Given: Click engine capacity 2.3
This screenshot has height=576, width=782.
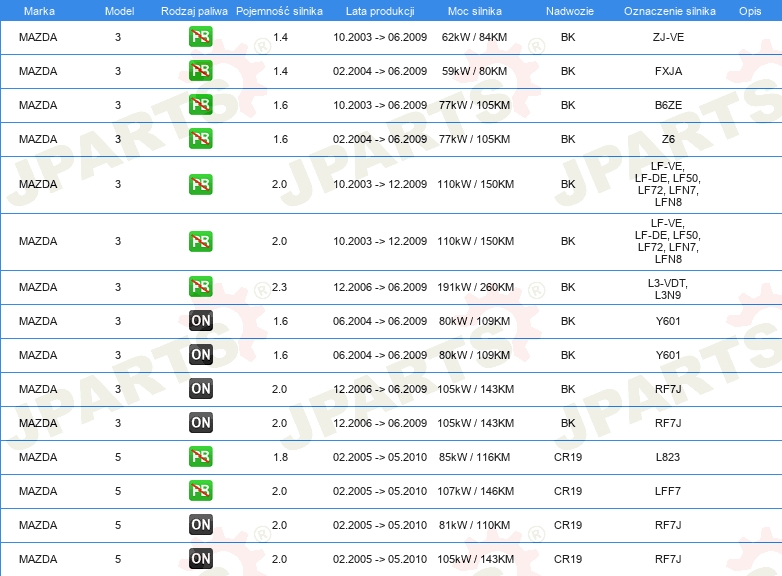Looking at the screenshot, I should pos(279,287).
